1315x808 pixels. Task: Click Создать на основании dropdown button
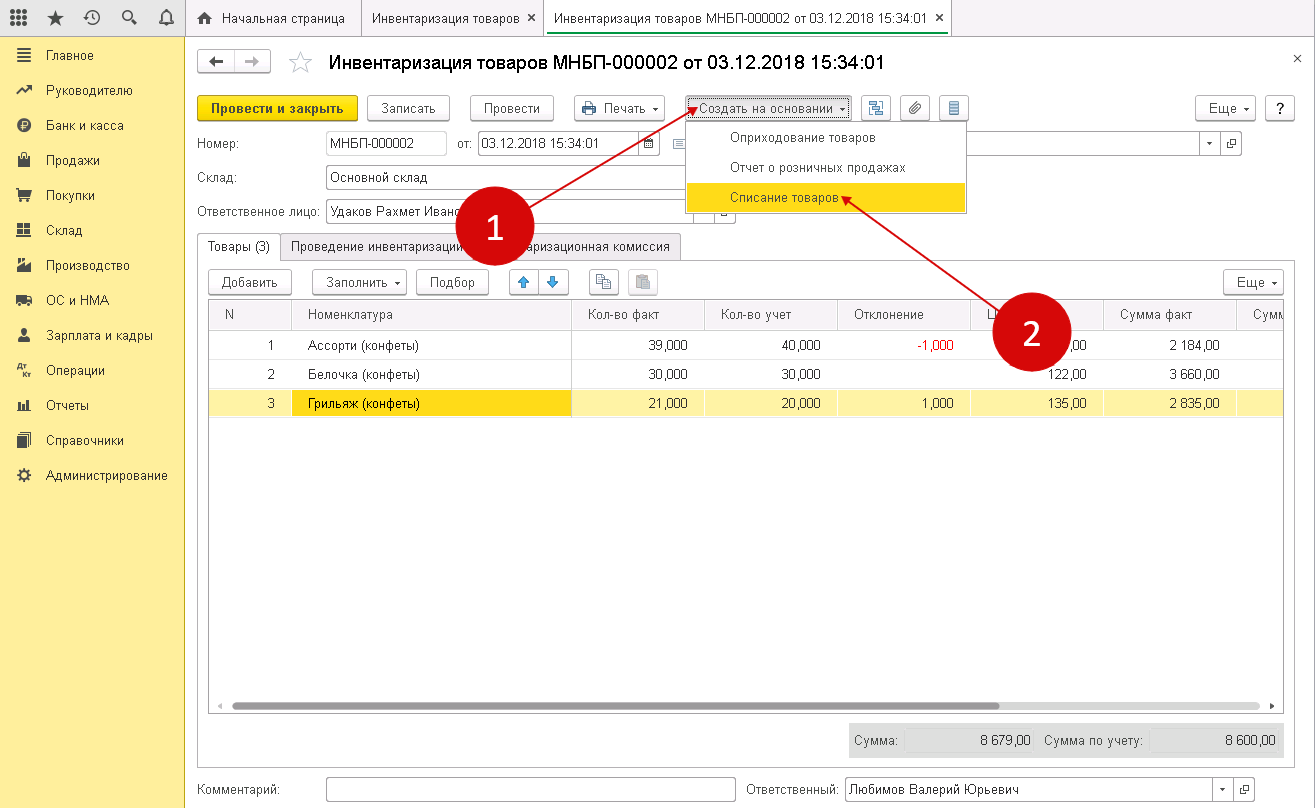(x=768, y=108)
